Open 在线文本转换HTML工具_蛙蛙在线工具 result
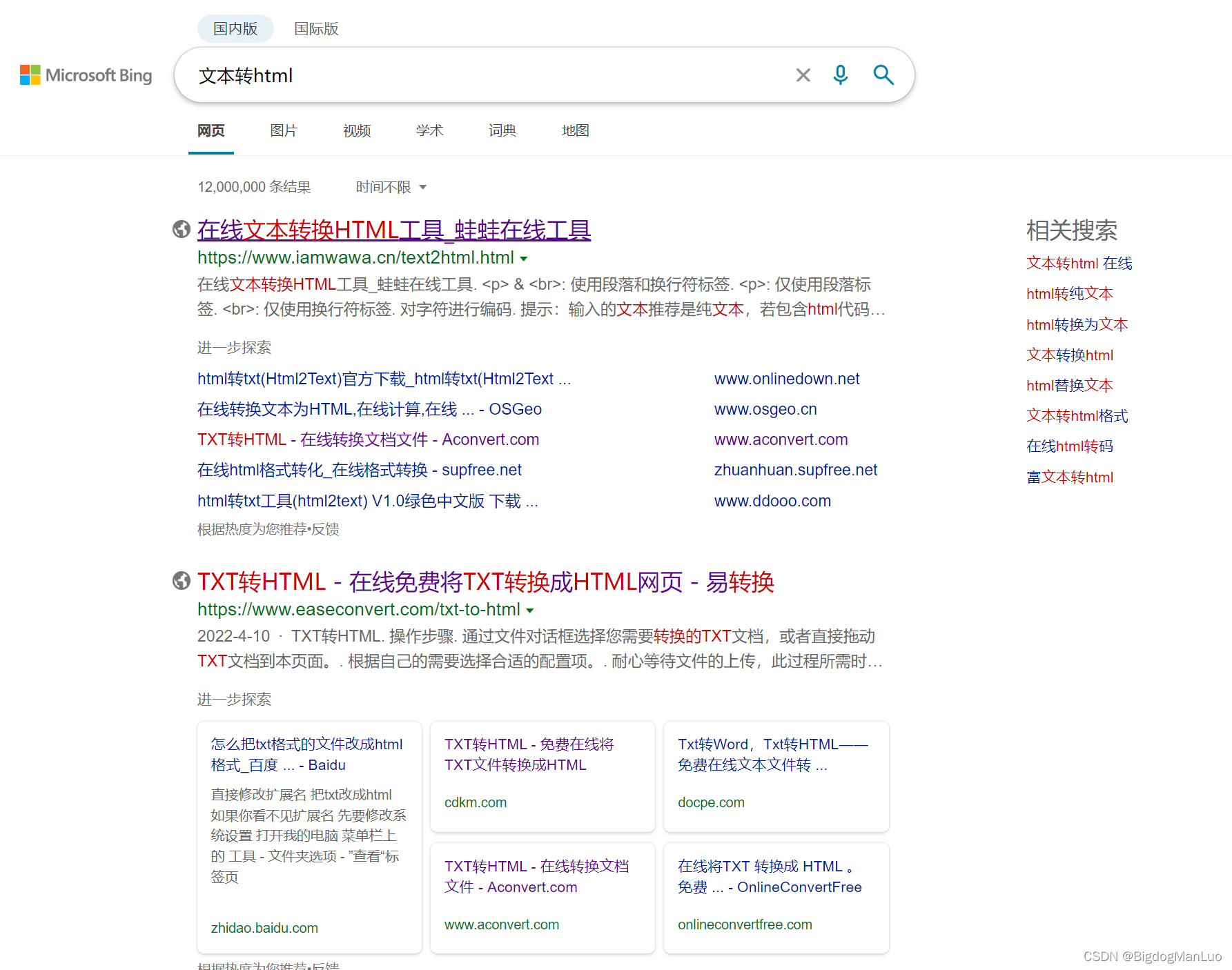Image resolution: width=1232 pixels, height=970 pixels. pos(394,230)
